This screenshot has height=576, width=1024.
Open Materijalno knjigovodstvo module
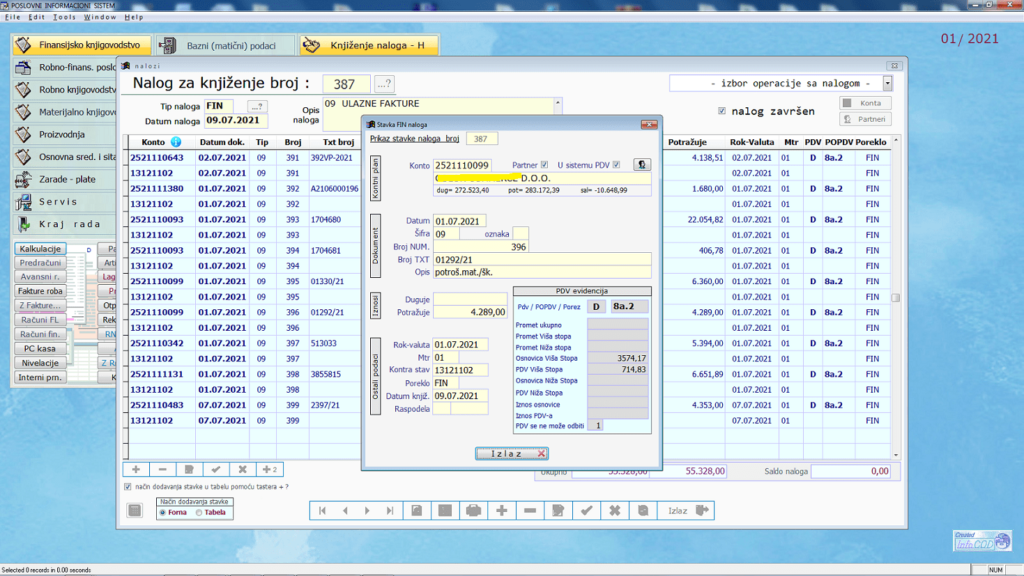pos(65,112)
